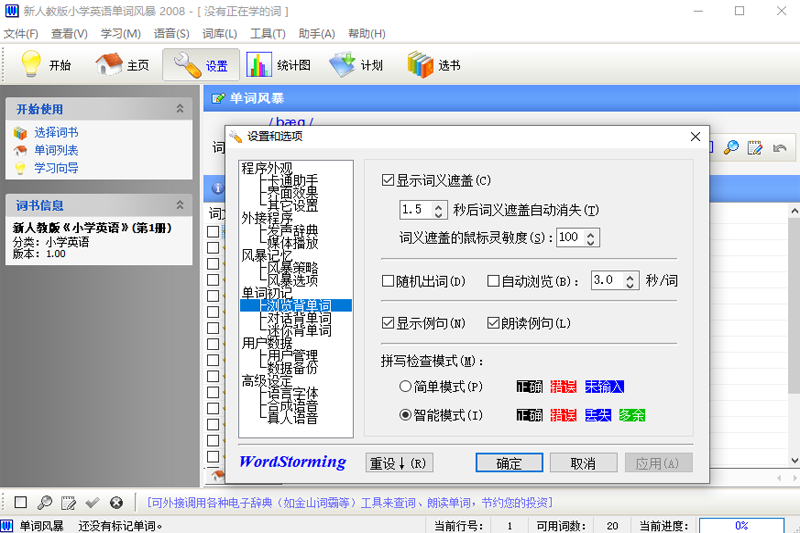This screenshot has height=533, width=800.
Task: Click the word list vertical scrollbar down arrow
Action: (x=794, y=460)
